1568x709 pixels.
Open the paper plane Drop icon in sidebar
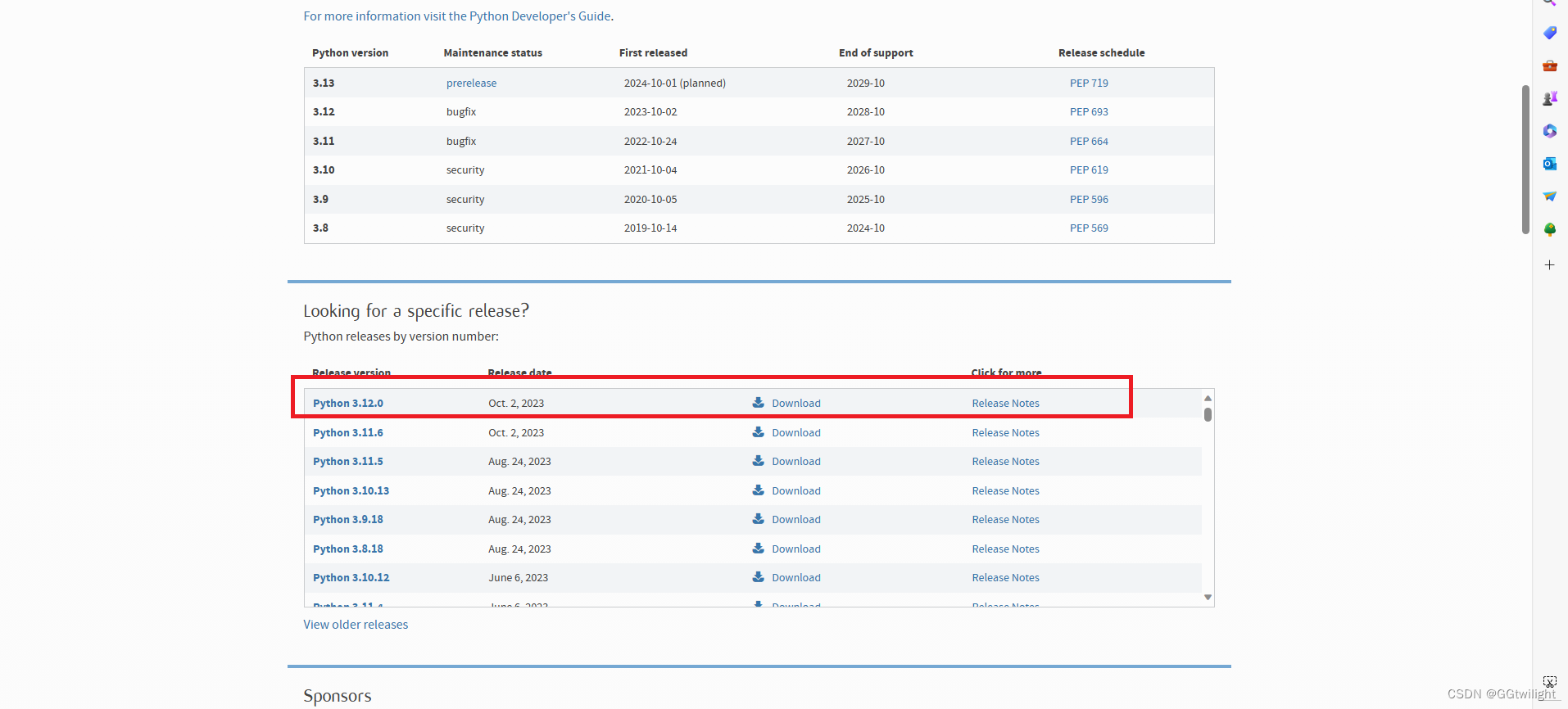tap(1549, 196)
